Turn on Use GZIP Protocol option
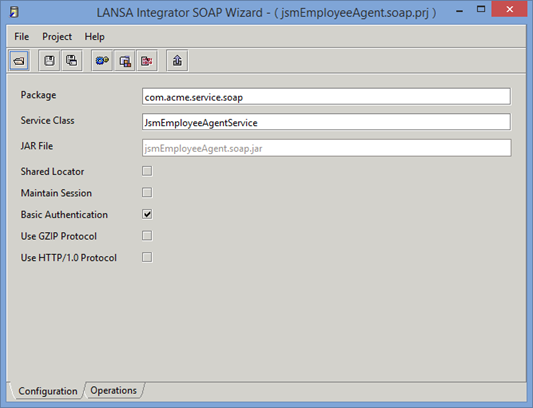The width and height of the screenshot is (533, 408). coord(147,236)
